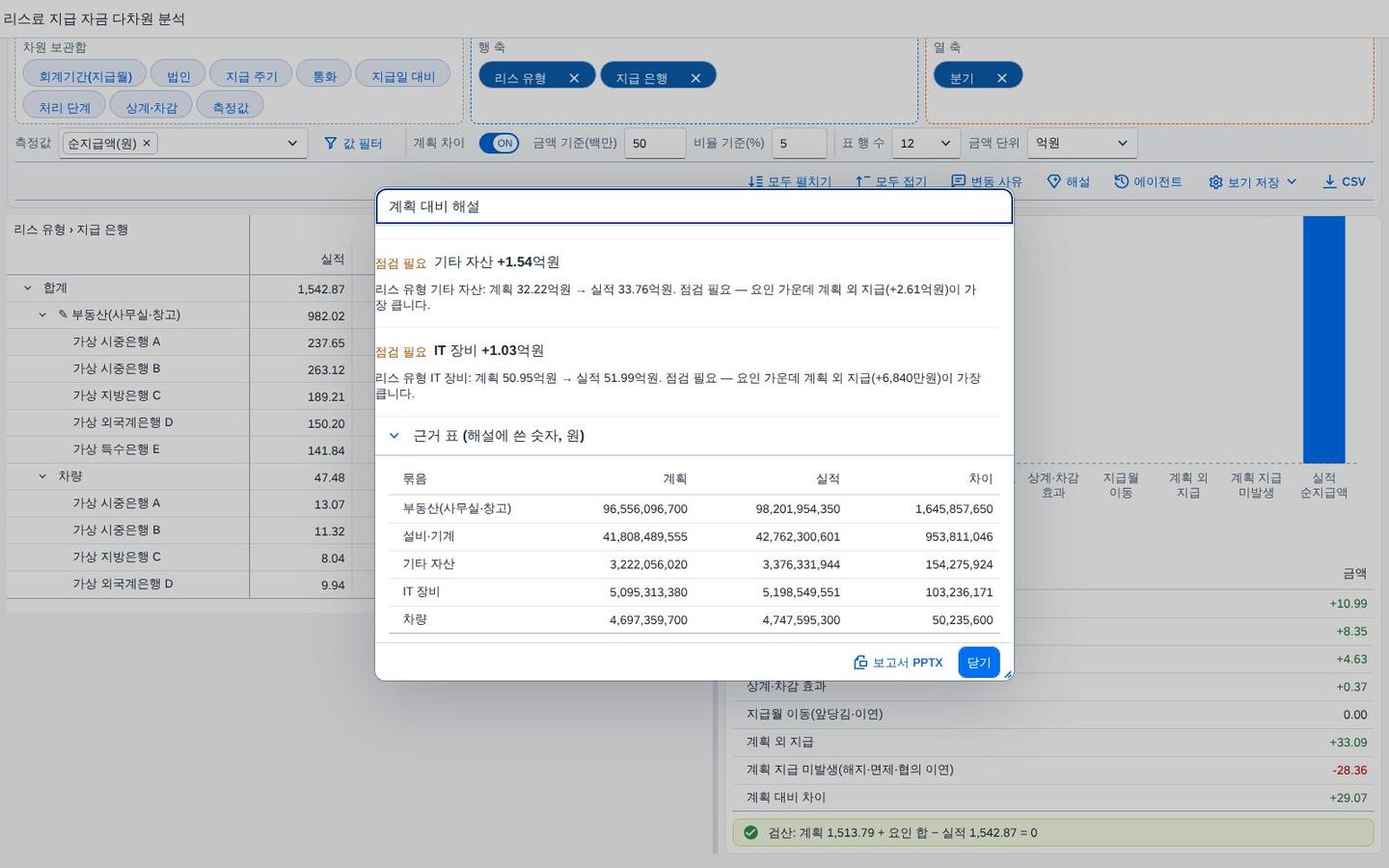Click the 금액 기준(백만) input field
The width and height of the screenshot is (1389, 868).
point(655,143)
